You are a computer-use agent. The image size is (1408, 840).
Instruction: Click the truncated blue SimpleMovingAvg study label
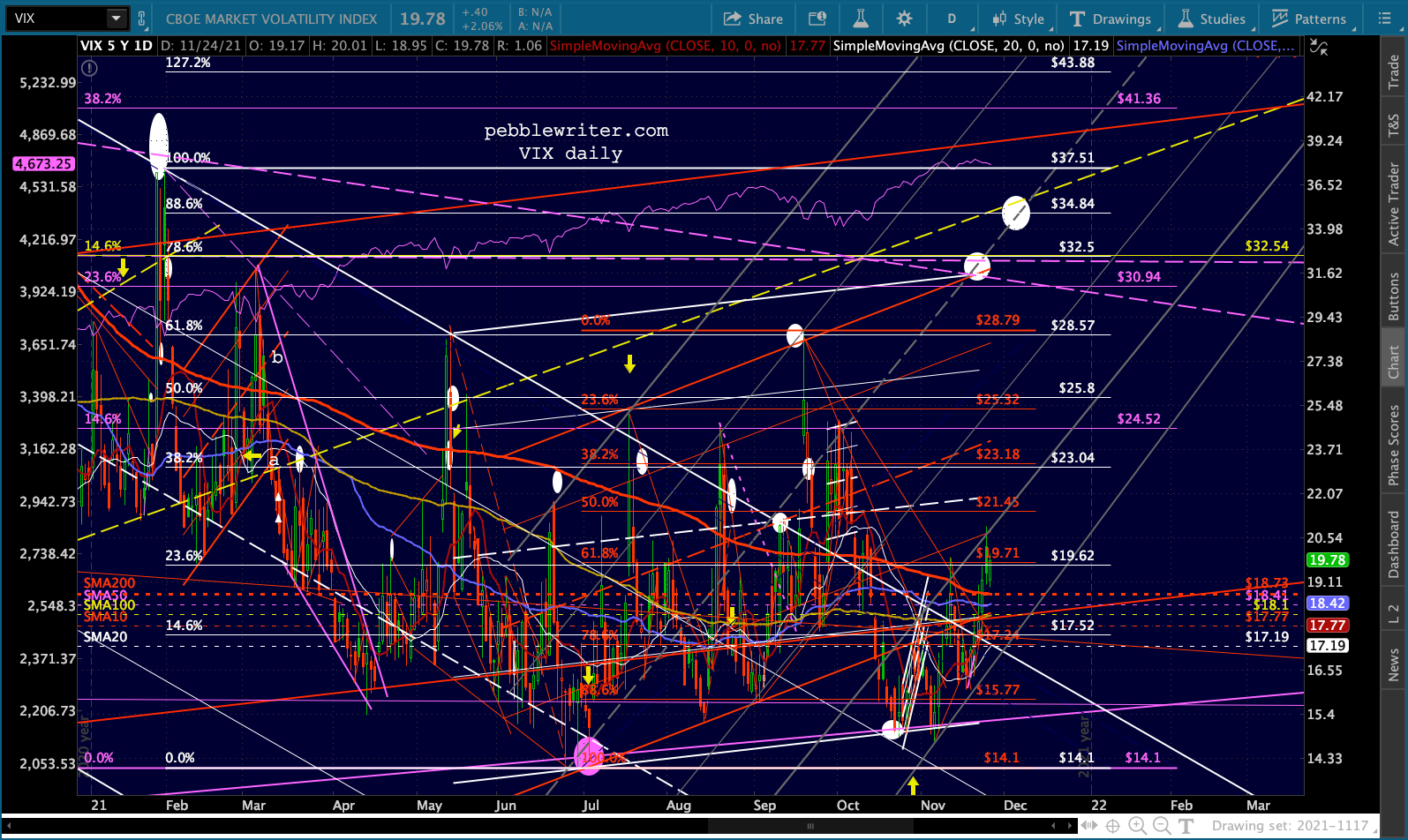[x=1205, y=46]
